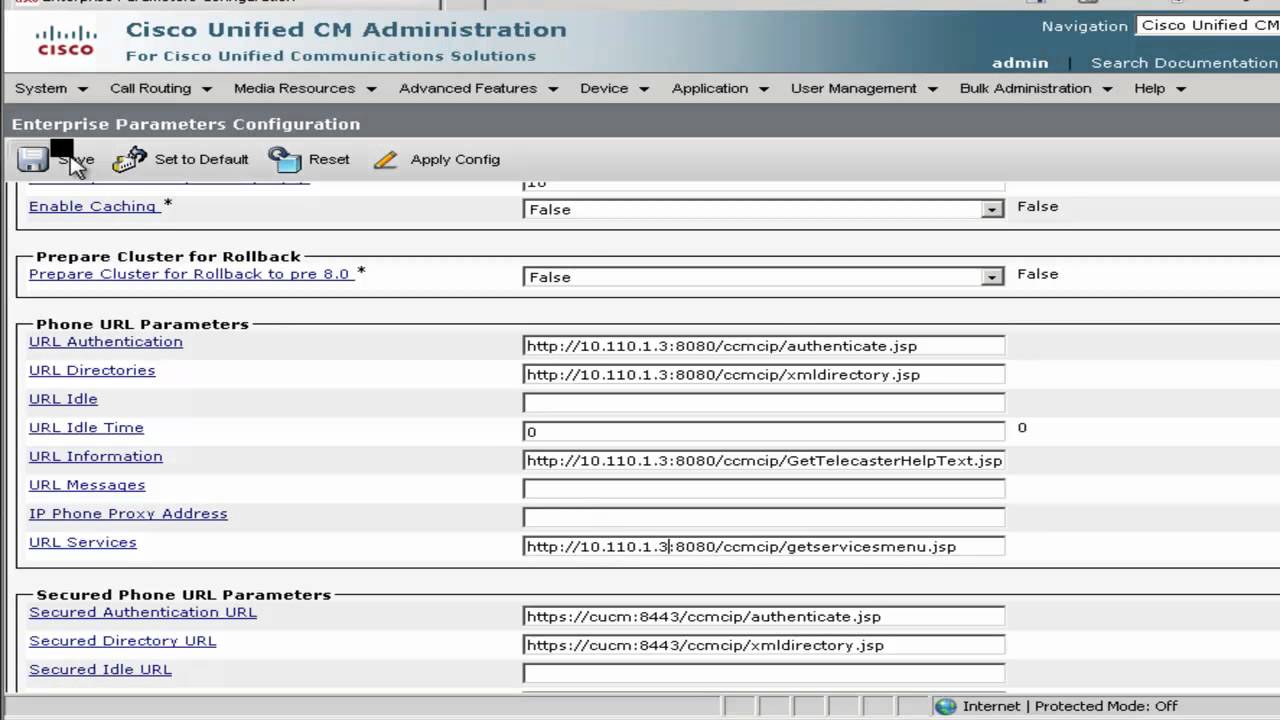Viewport: 1280px width, 720px height.
Task: Open the Navigation dropdown
Action: click(1208, 26)
